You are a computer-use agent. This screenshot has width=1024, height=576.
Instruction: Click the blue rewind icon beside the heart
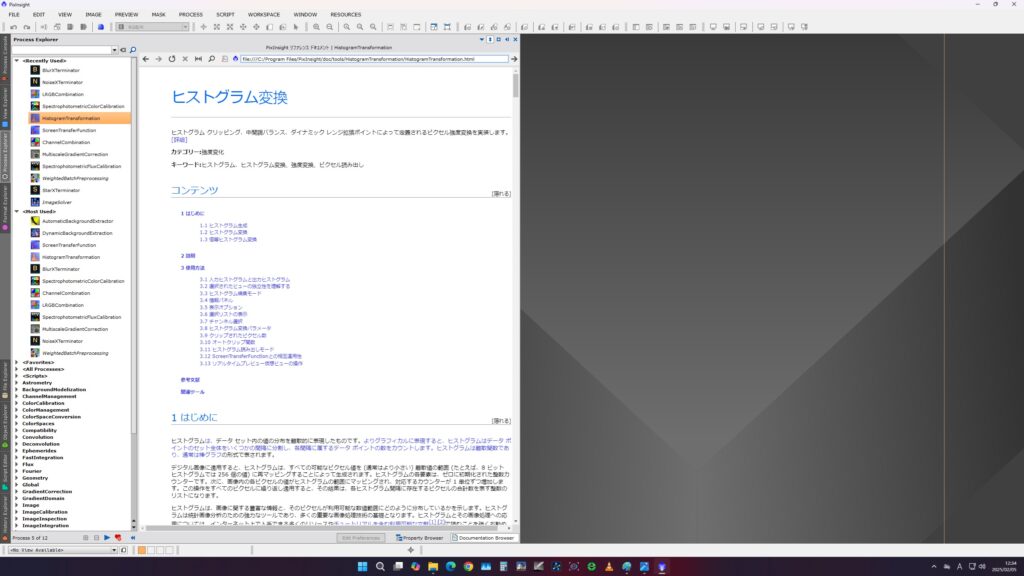(x=133, y=537)
